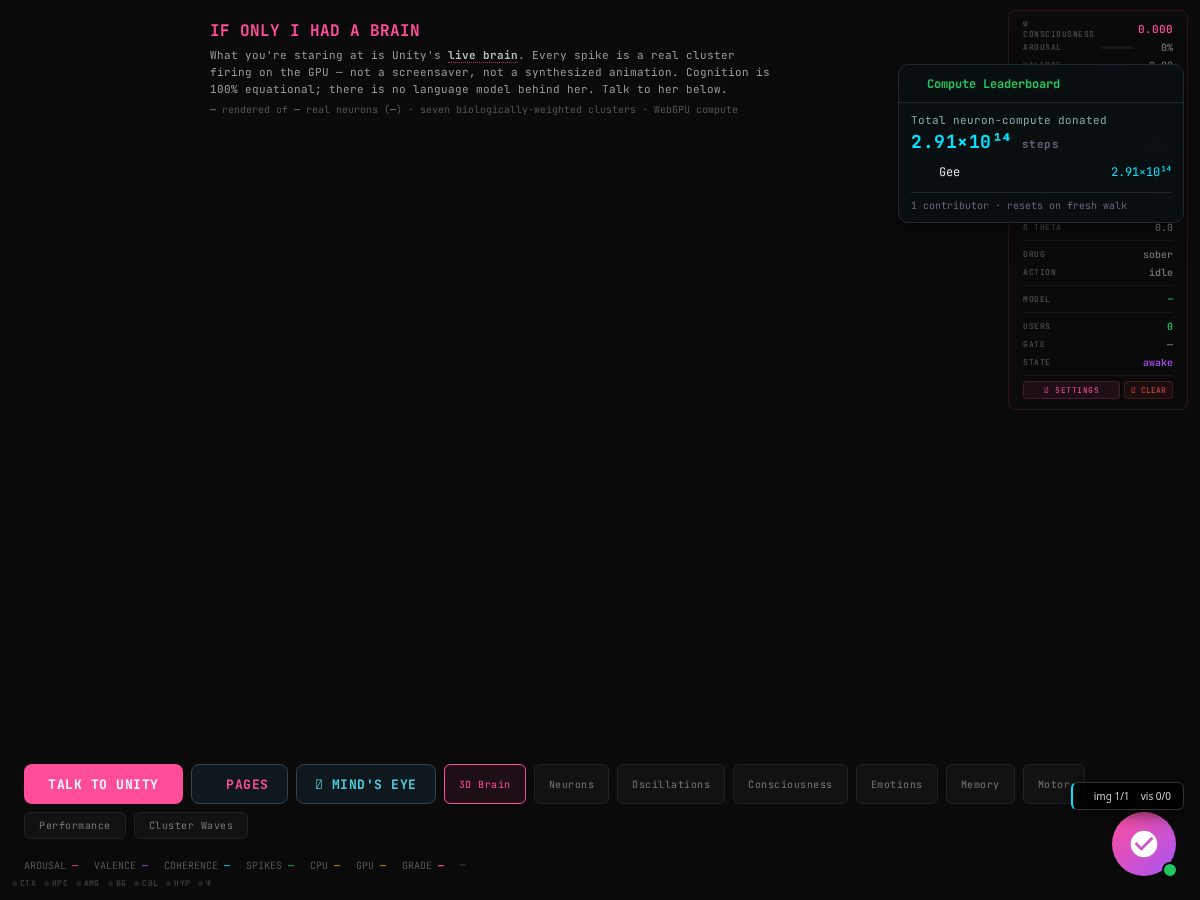Screen dimensions: 1200x900
Task: Select the 3D Brain tab
Action: pyautogui.click(x=485, y=784)
